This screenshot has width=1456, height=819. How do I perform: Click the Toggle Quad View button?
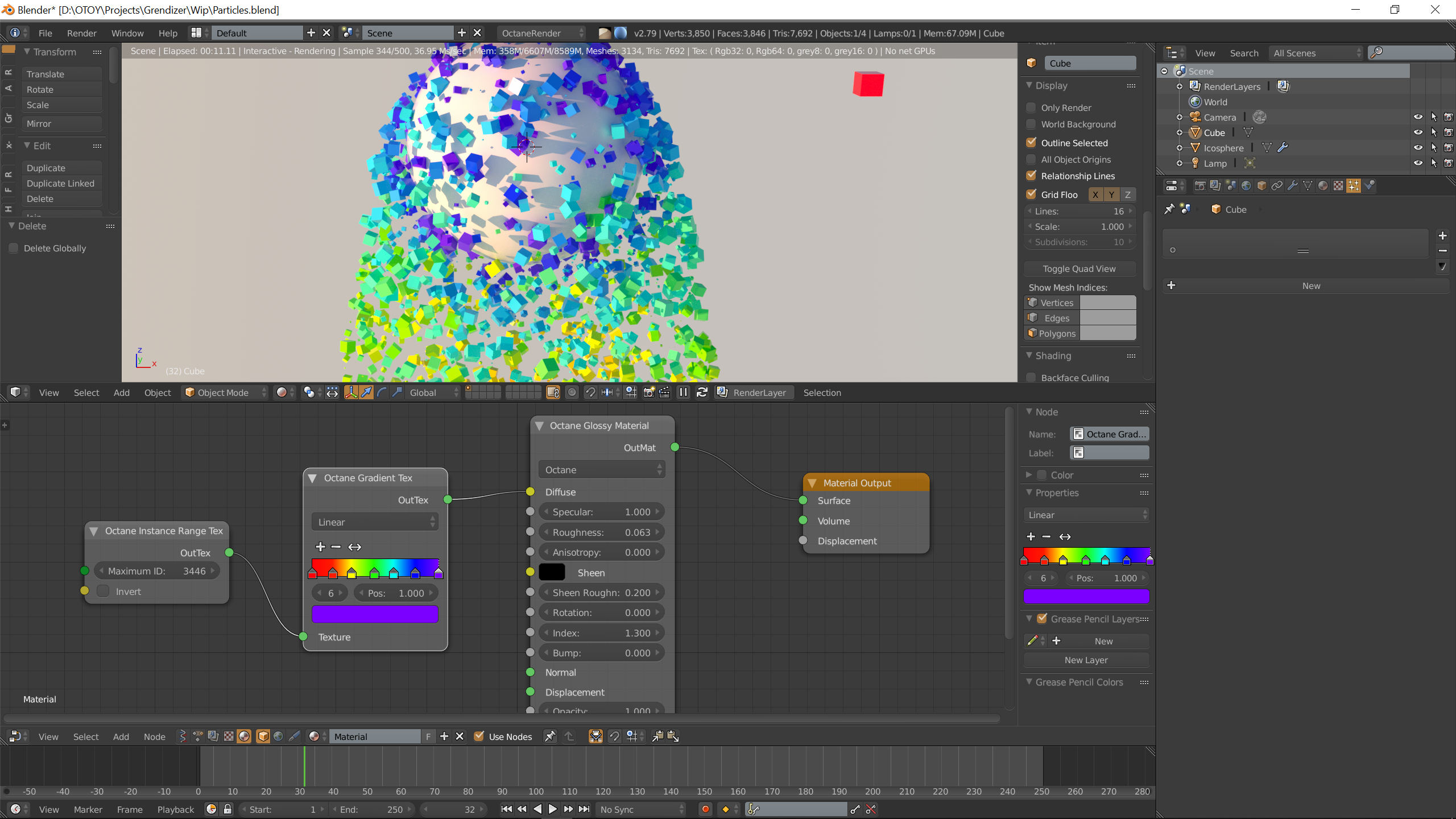point(1079,268)
